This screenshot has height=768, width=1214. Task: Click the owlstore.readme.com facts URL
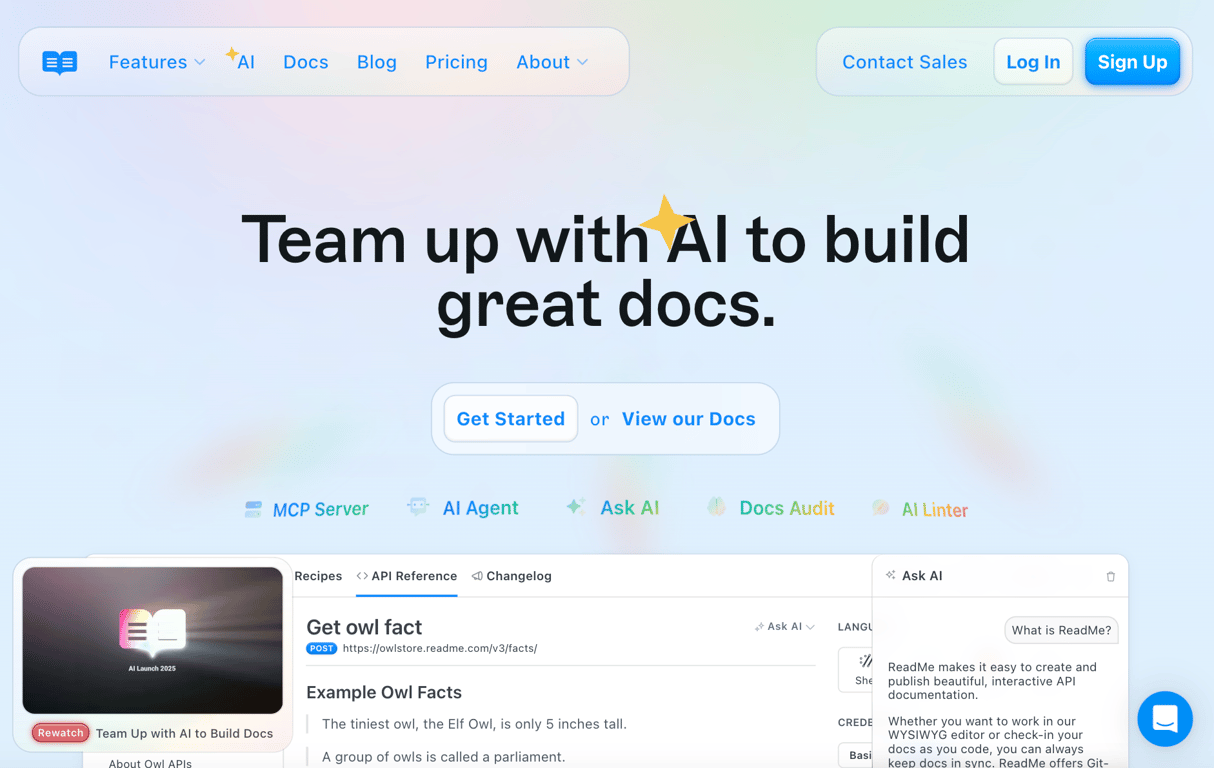(x=440, y=648)
